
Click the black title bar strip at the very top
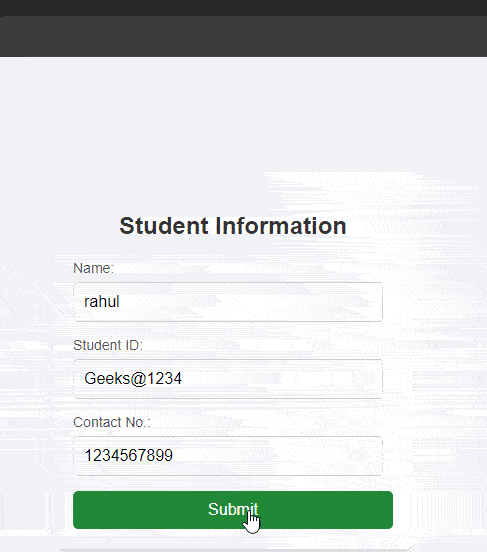coord(243,8)
